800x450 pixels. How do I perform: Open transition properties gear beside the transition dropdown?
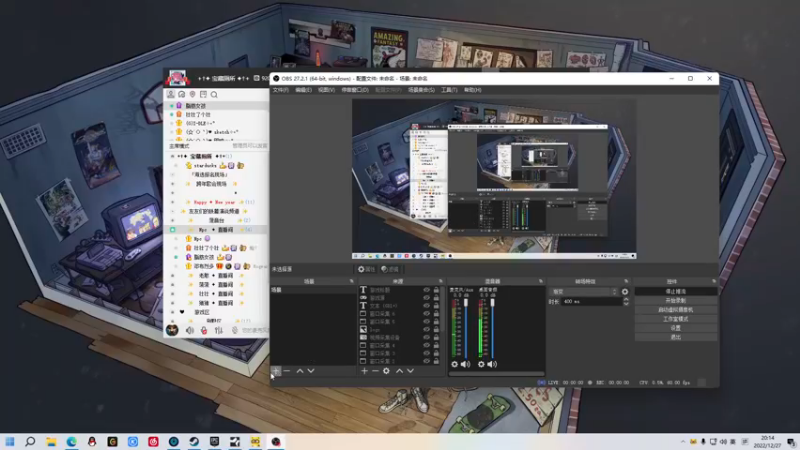tap(625, 292)
